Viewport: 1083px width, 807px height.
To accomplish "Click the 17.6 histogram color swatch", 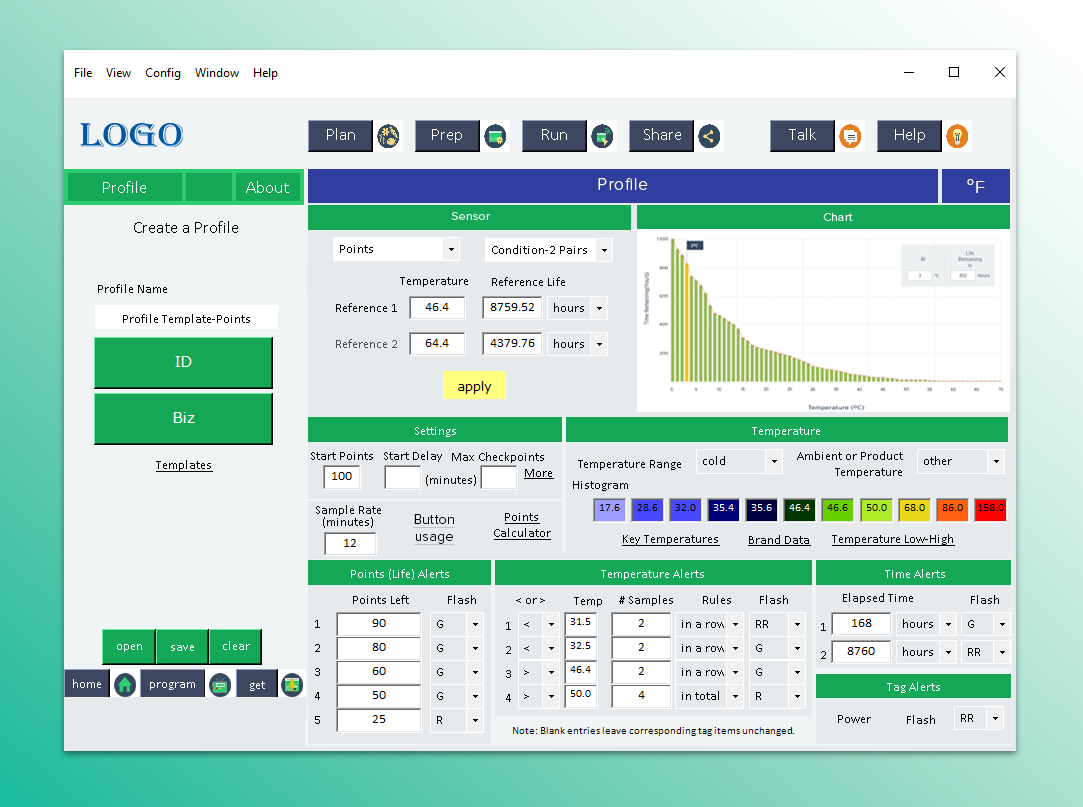I will [609, 509].
